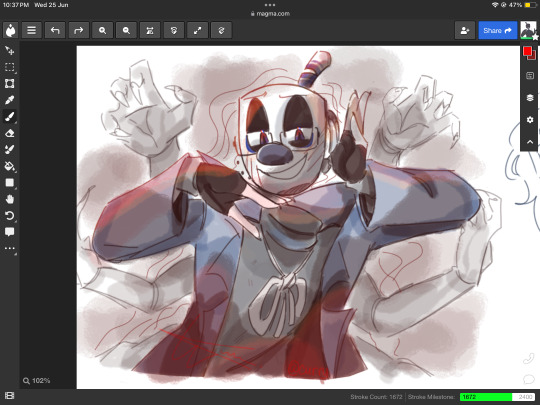The height and width of the screenshot is (405, 540).
Task: Pick the bright red primary color swatch
Action: click(x=527, y=51)
